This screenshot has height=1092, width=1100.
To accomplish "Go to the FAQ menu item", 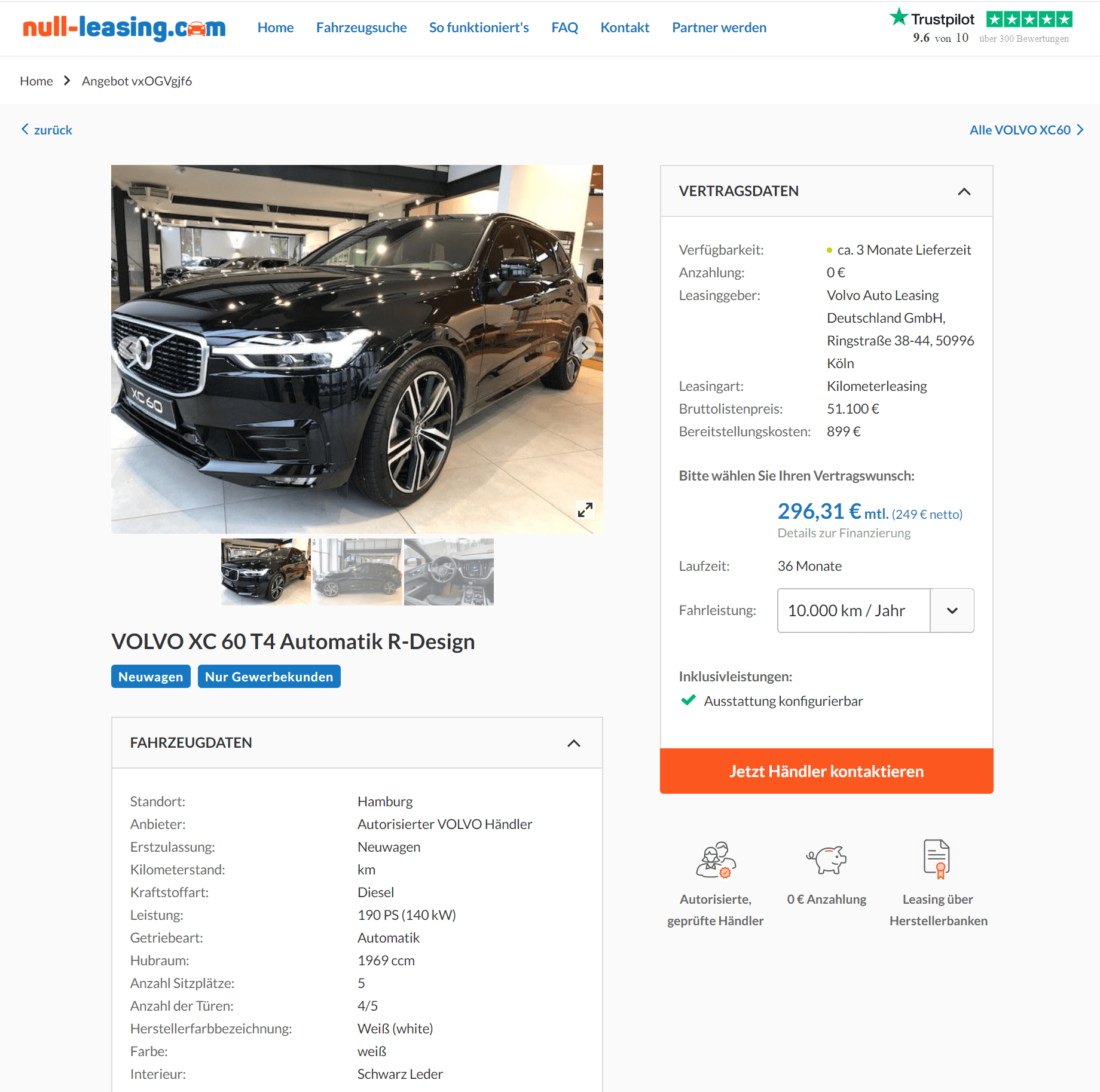I will click(564, 27).
